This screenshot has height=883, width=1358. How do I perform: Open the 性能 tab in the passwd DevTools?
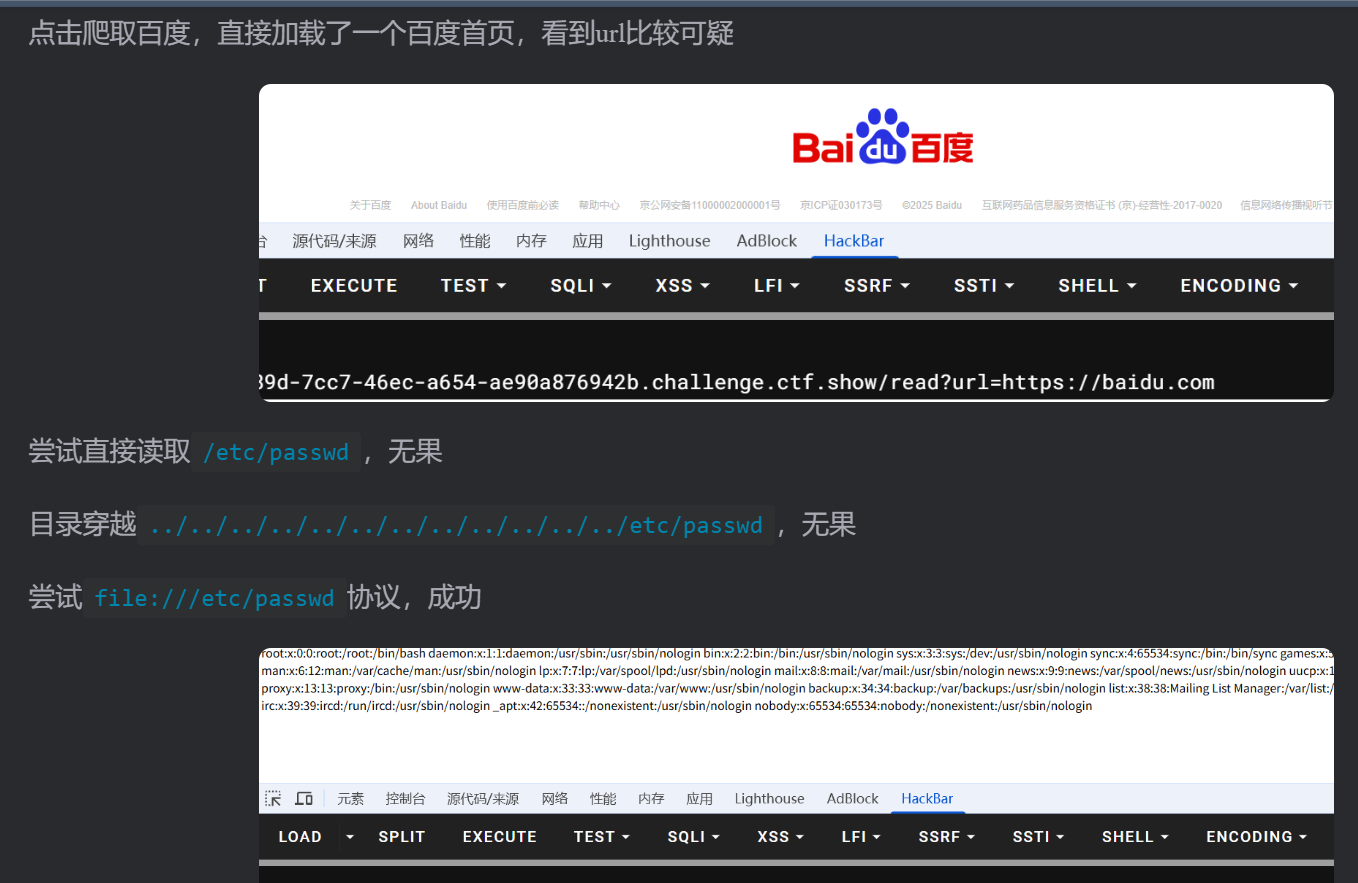tap(603, 798)
